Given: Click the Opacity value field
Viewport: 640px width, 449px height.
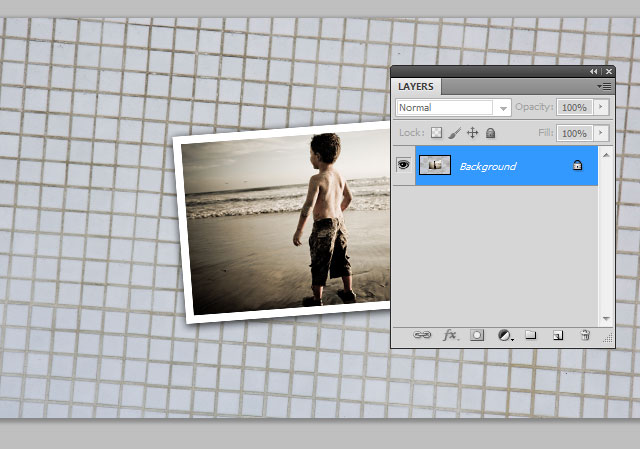Looking at the screenshot, I should 574,107.
